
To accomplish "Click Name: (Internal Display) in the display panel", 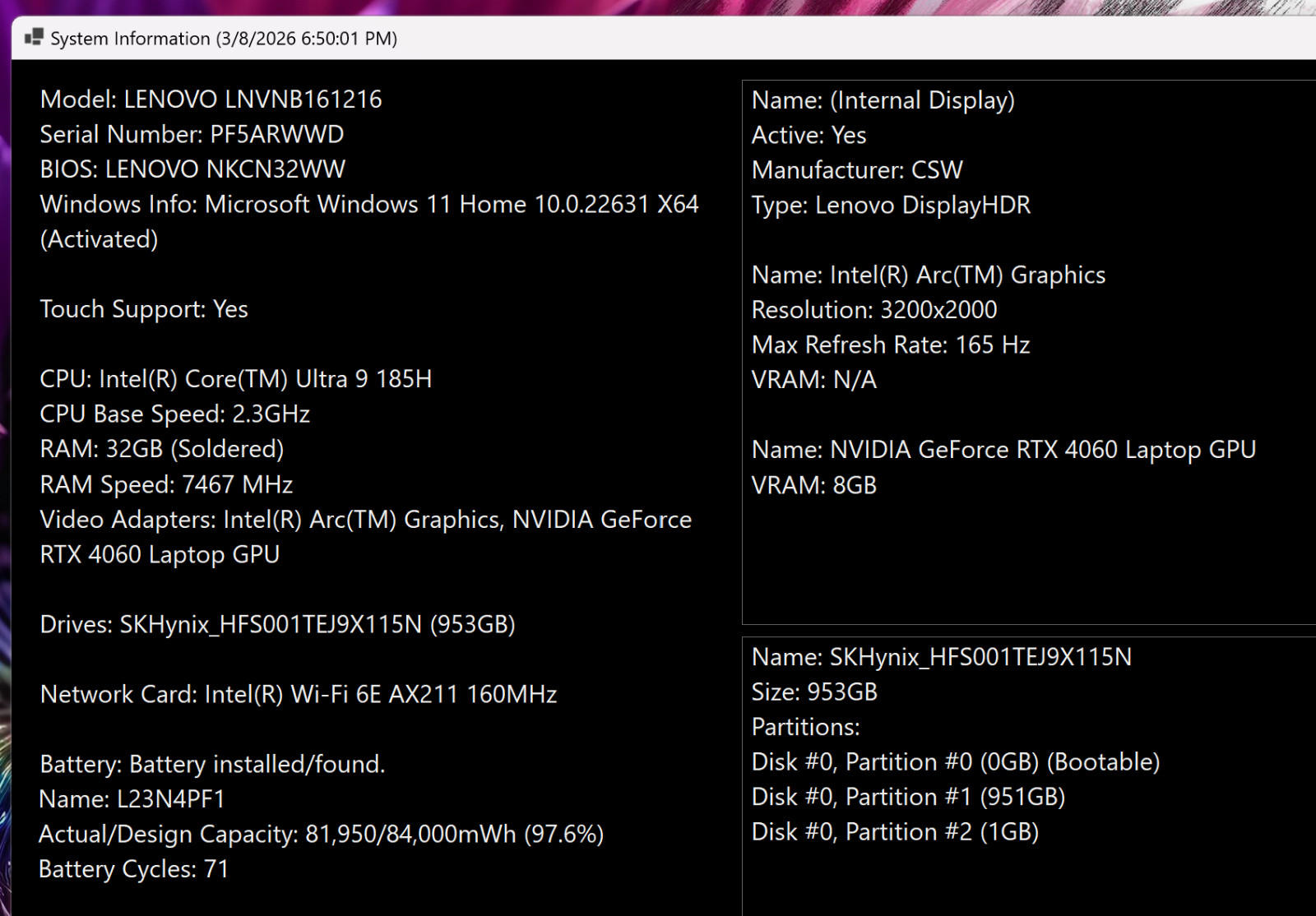I will [x=883, y=100].
